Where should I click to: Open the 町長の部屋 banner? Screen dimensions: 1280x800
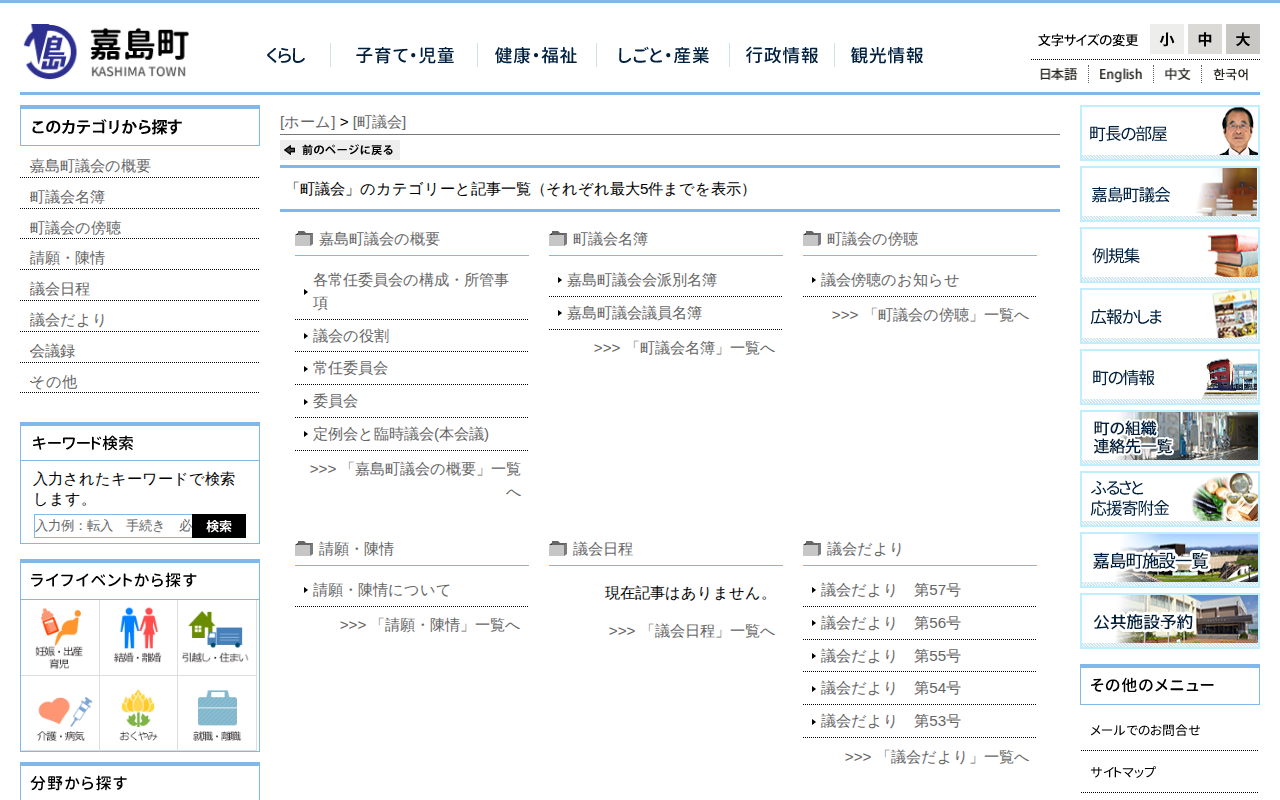(1170, 133)
